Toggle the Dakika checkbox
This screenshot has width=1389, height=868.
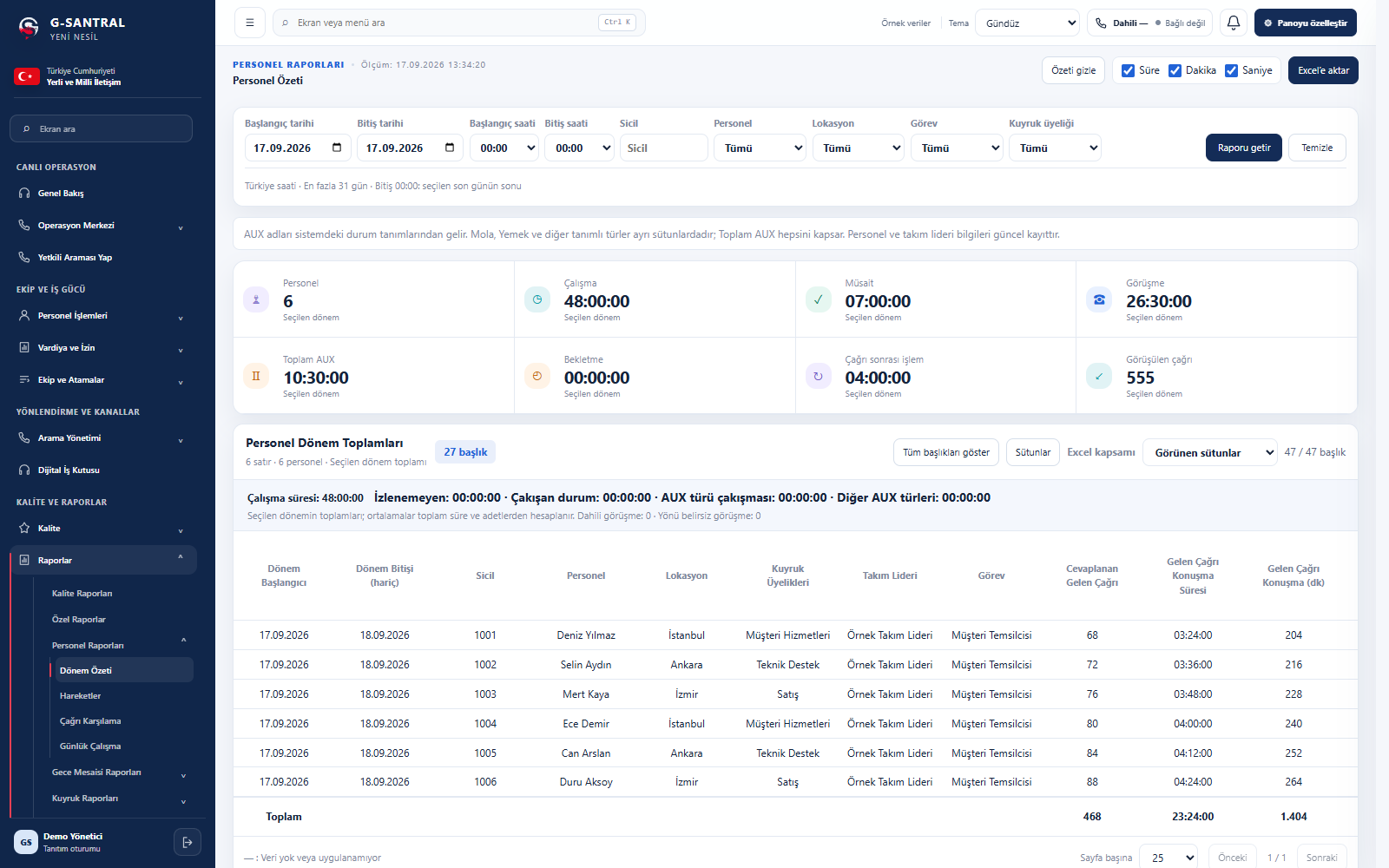click(1175, 70)
